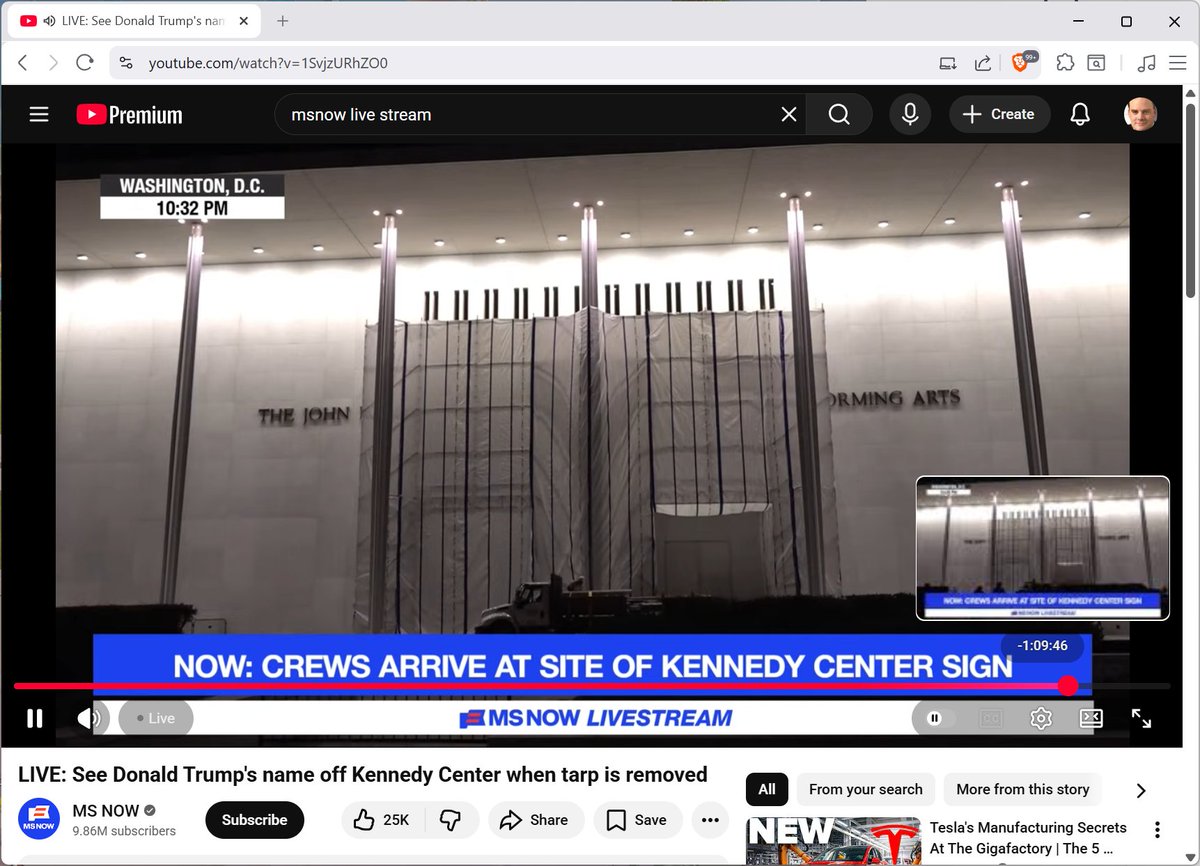The height and width of the screenshot is (866, 1200).
Task: Open more actions ellipsis under video
Action: tap(710, 820)
